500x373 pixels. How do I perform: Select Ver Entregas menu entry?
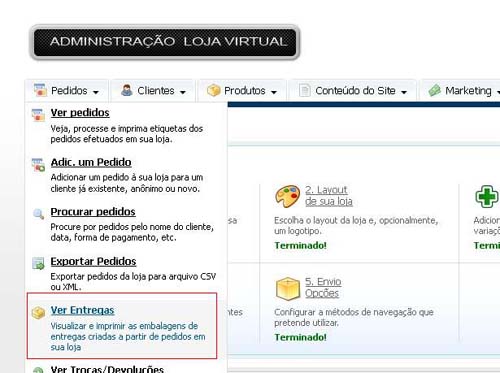coord(82,310)
